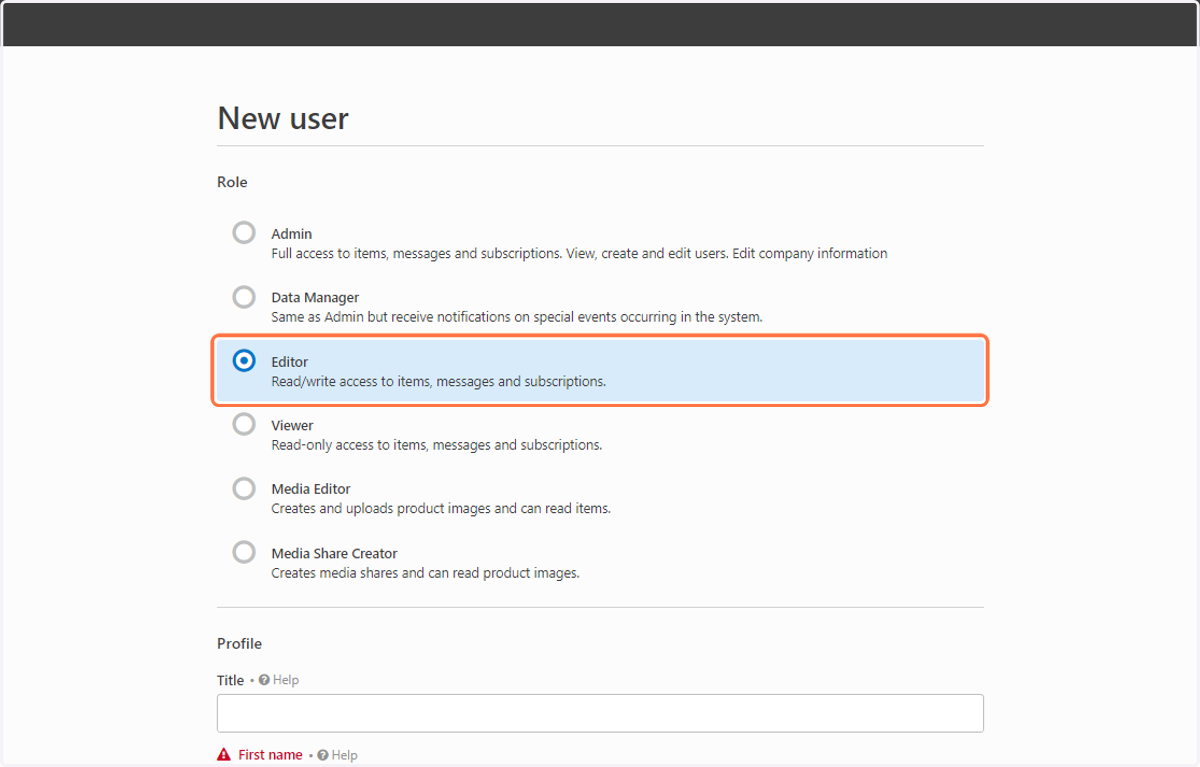The width and height of the screenshot is (1200, 767).
Task: Click "Same as Admin but receive notifications" text
Action: pyautogui.click(x=517, y=317)
